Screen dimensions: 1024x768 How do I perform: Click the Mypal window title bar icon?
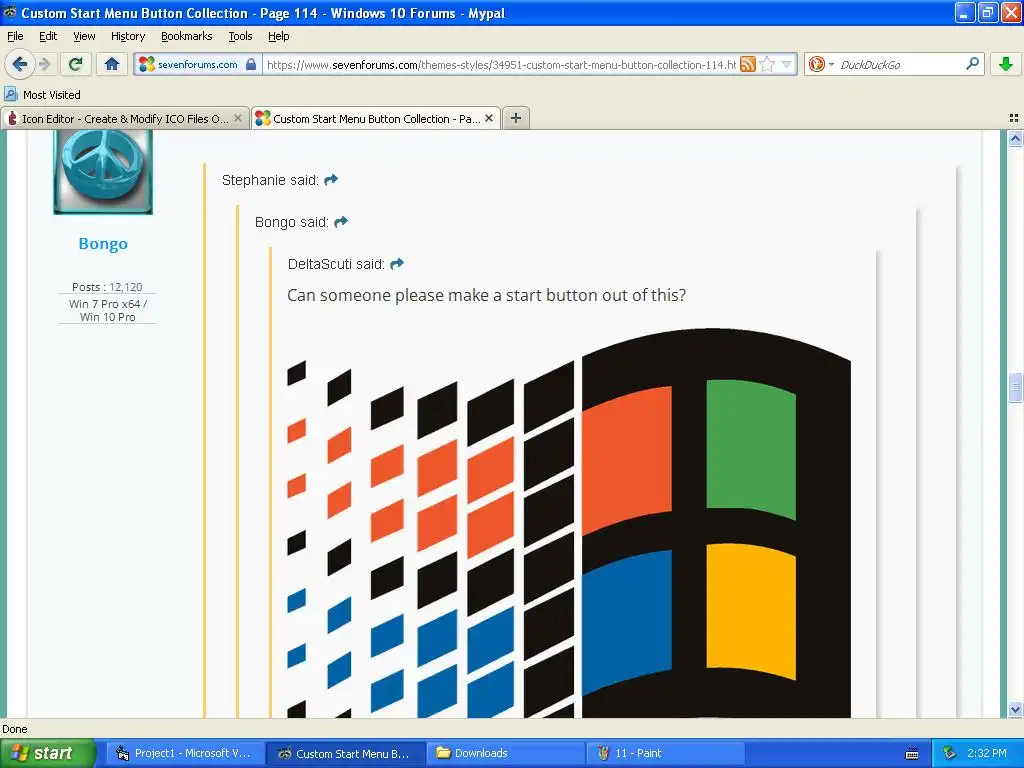pyautogui.click(x=10, y=12)
